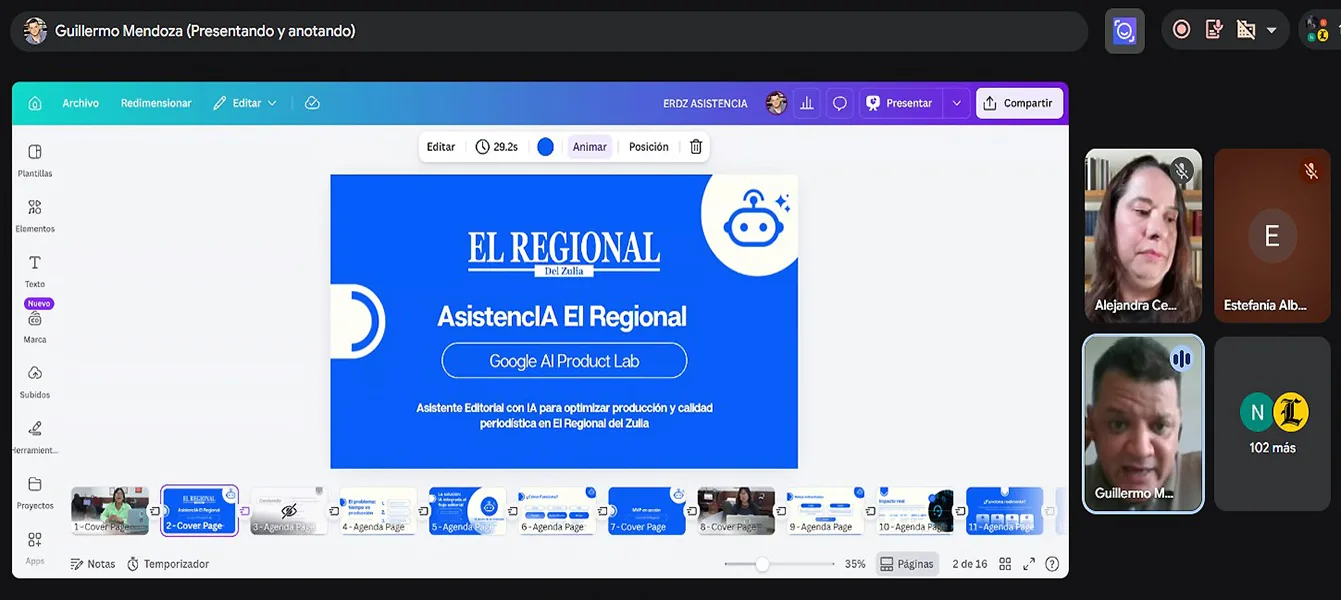
Task: Click the crossed-out layout icon in meeting bar
Action: [x=1246, y=30]
